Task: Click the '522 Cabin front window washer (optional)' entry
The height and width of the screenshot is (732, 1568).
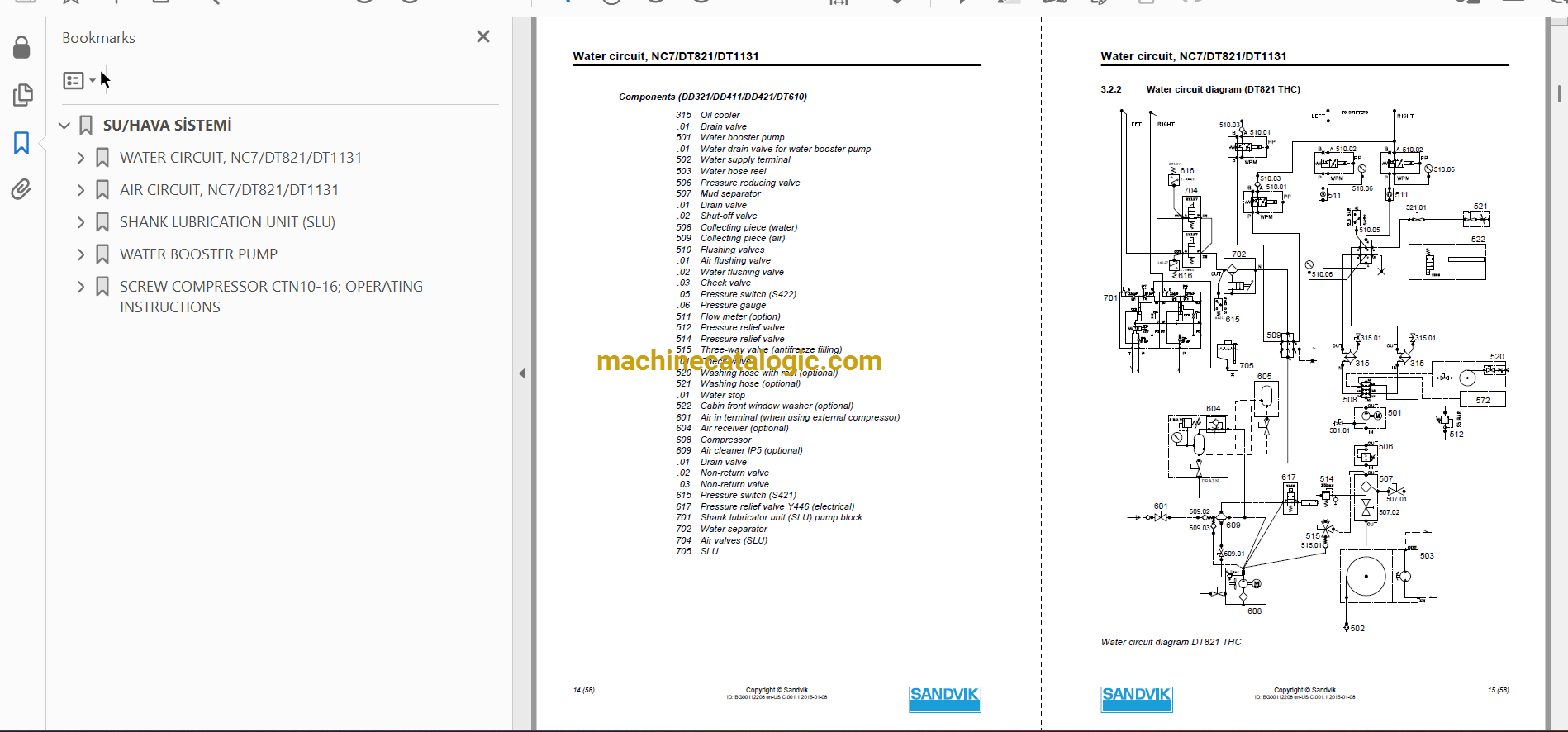Action: point(764,406)
